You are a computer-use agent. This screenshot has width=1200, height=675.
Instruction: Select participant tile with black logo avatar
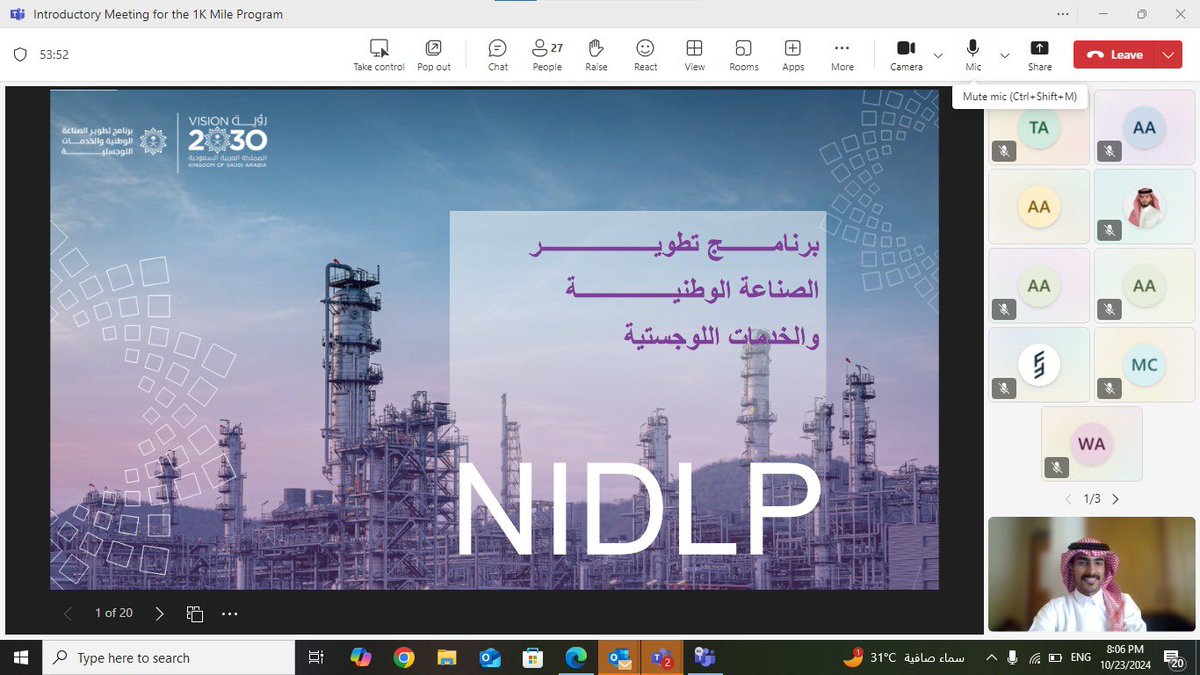coord(1039,364)
